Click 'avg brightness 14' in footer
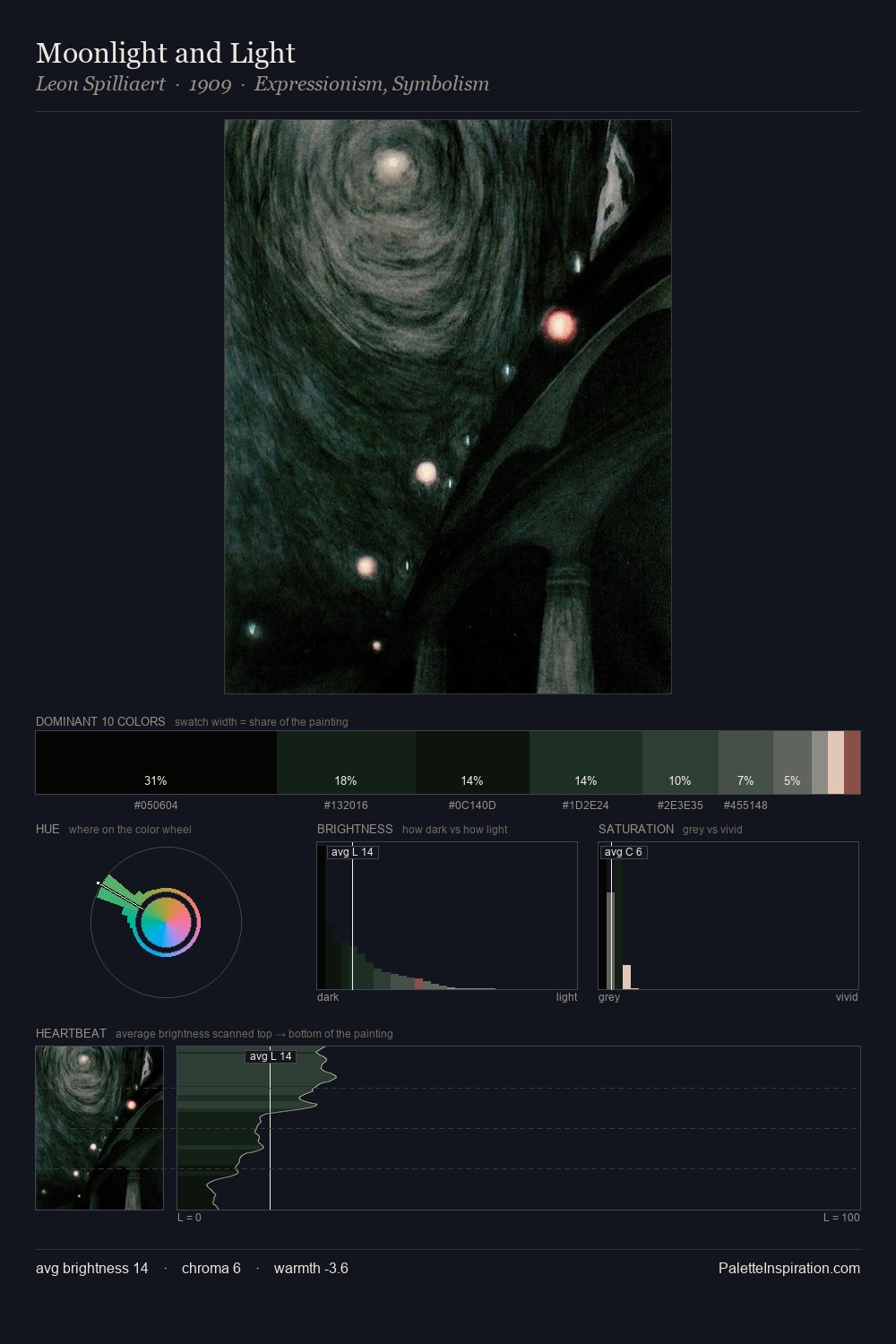 click(92, 1269)
